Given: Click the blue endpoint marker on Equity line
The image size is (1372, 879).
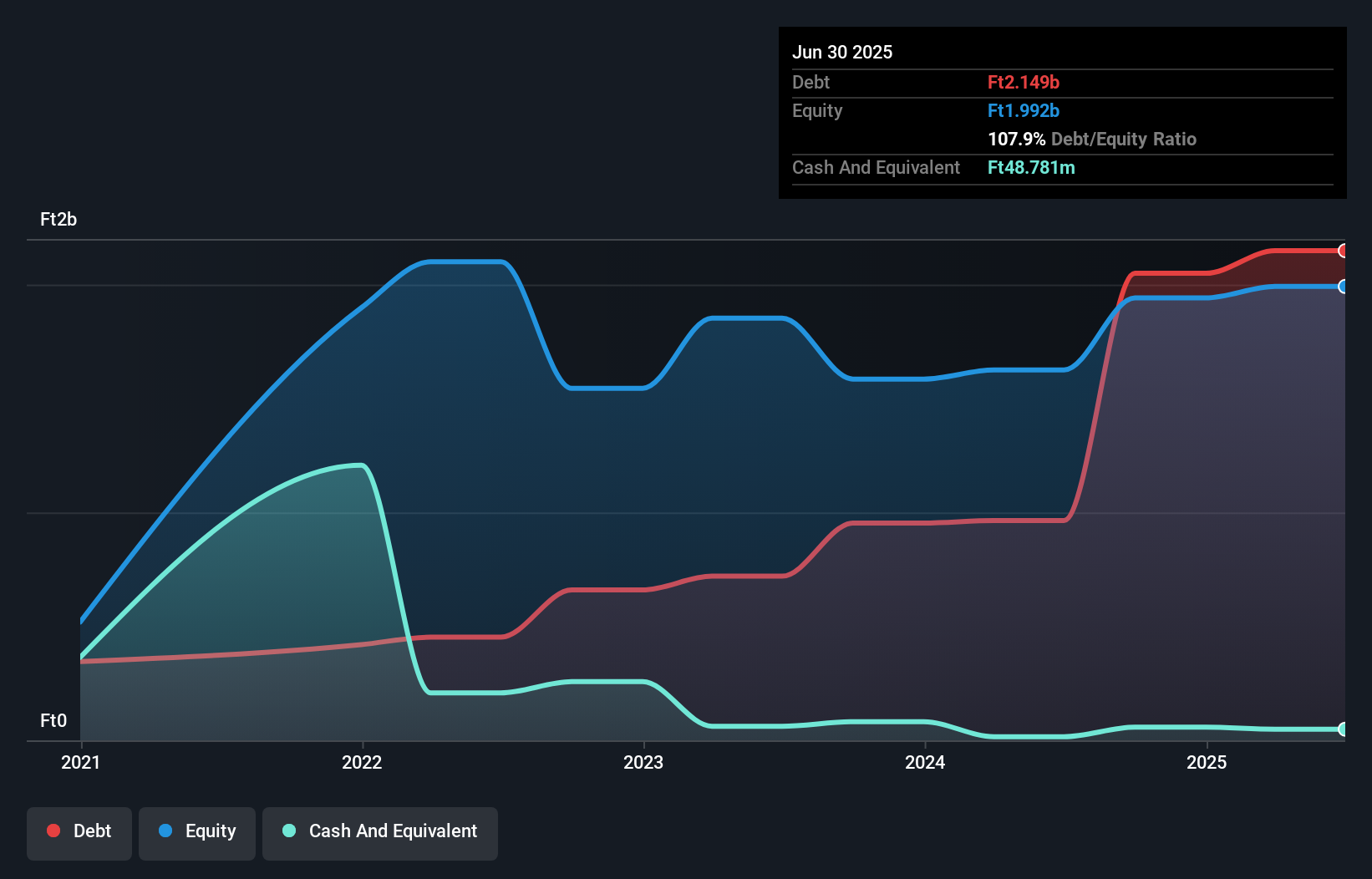Looking at the screenshot, I should (1344, 287).
